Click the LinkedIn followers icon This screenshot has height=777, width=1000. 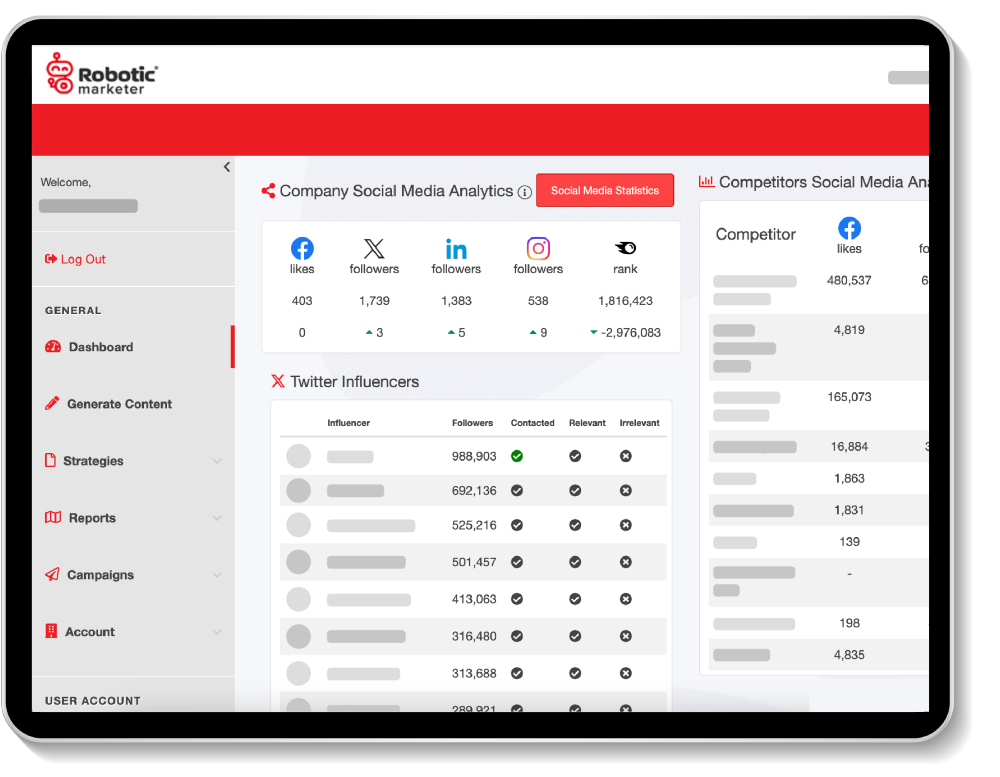pos(456,249)
